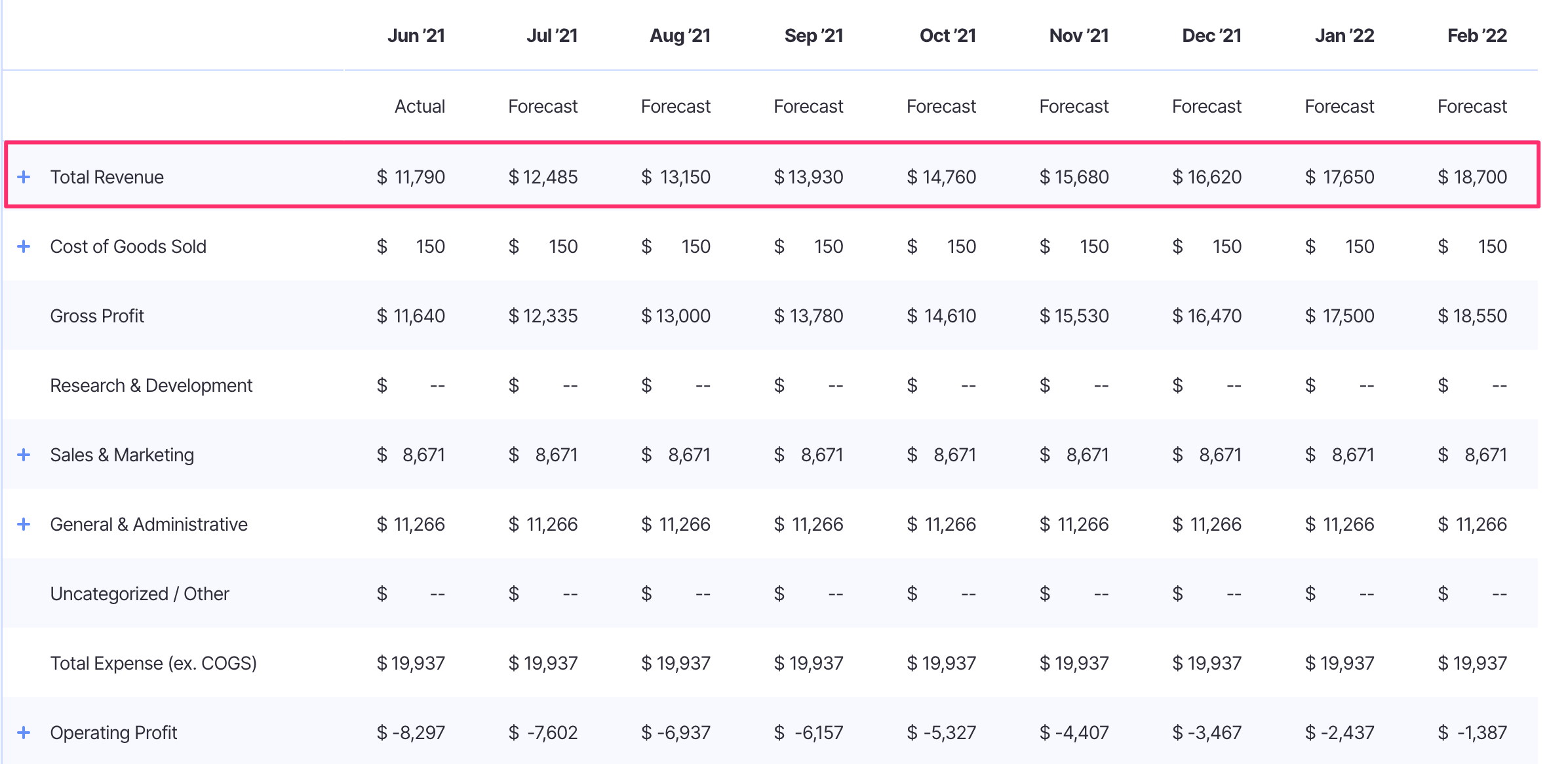Select the Research & Development row label

pyautogui.click(x=151, y=385)
